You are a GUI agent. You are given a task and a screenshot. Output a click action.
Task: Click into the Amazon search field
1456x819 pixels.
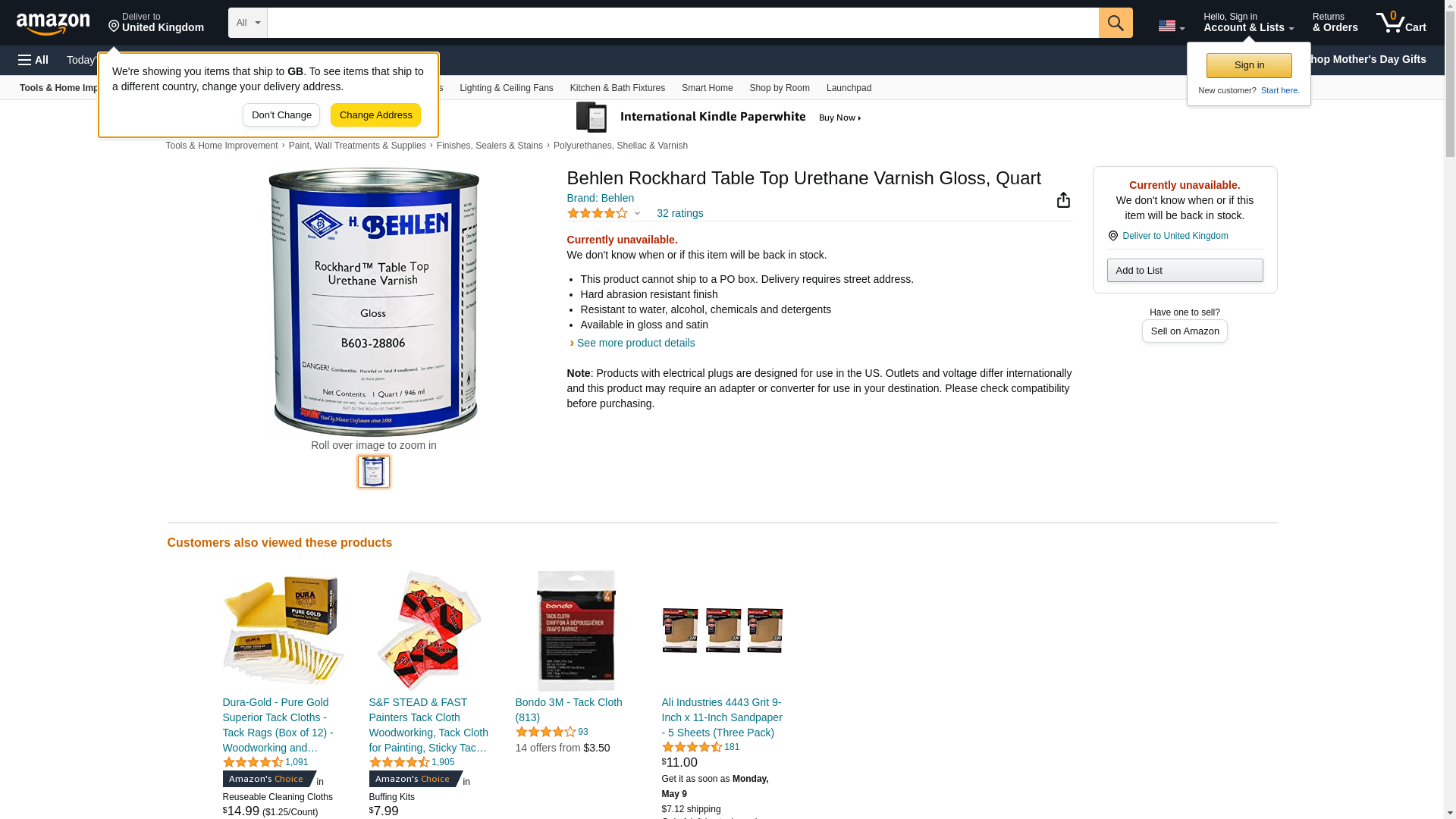[682, 23]
